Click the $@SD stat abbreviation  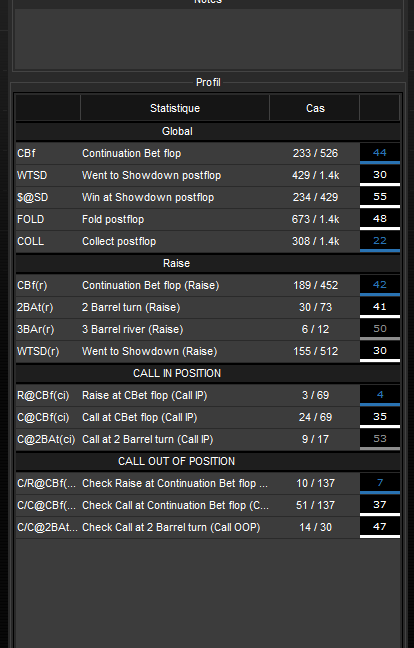33,197
